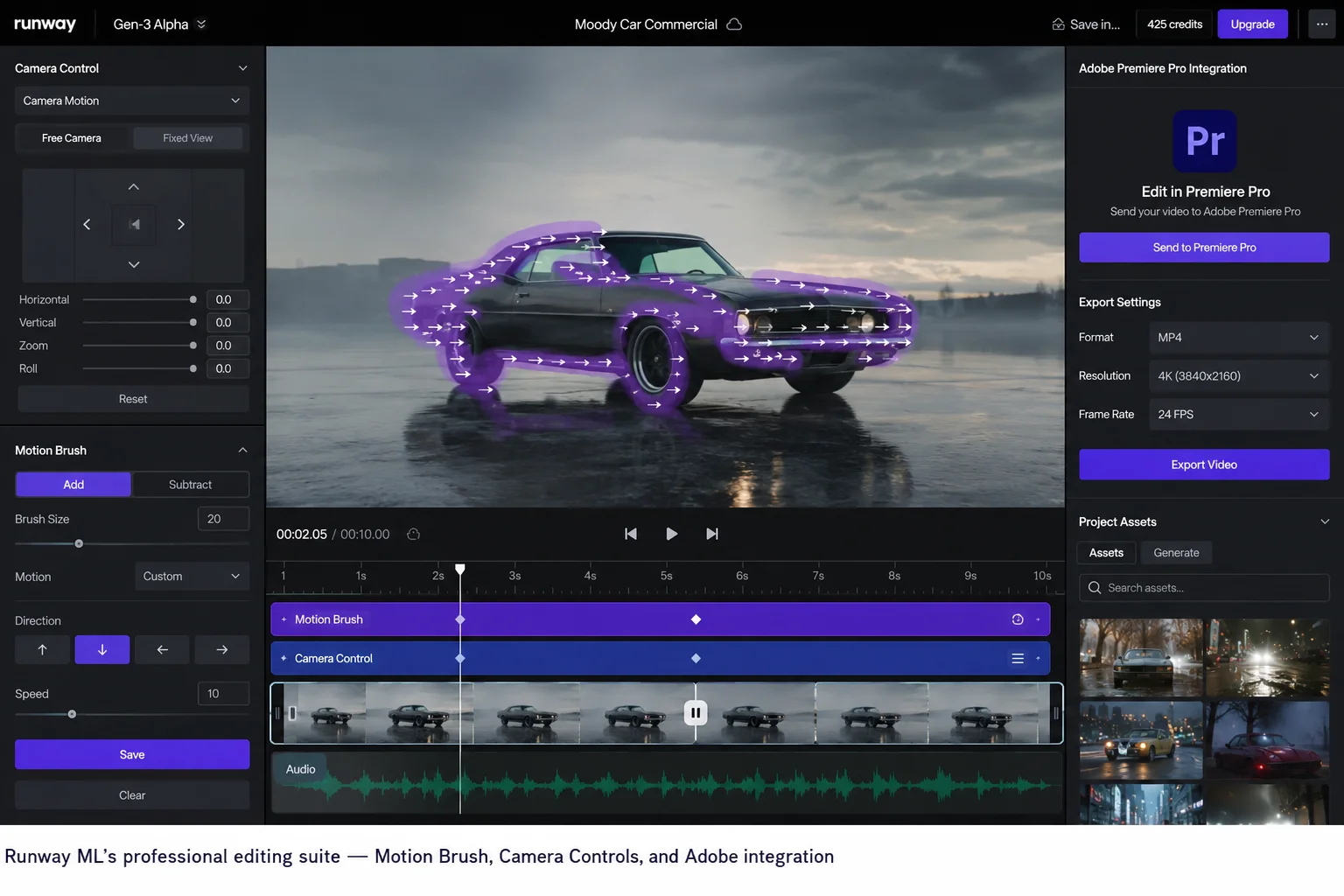Select Add brush mode

pos(73,485)
